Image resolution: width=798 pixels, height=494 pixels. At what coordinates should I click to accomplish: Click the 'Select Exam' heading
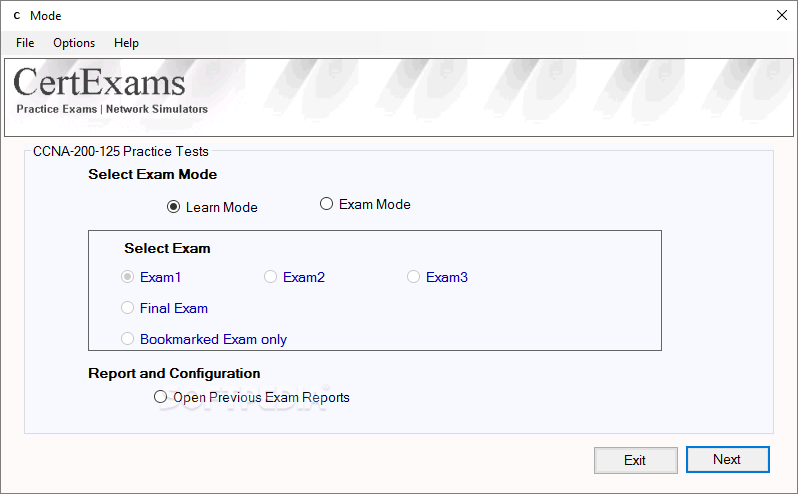click(x=167, y=248)
